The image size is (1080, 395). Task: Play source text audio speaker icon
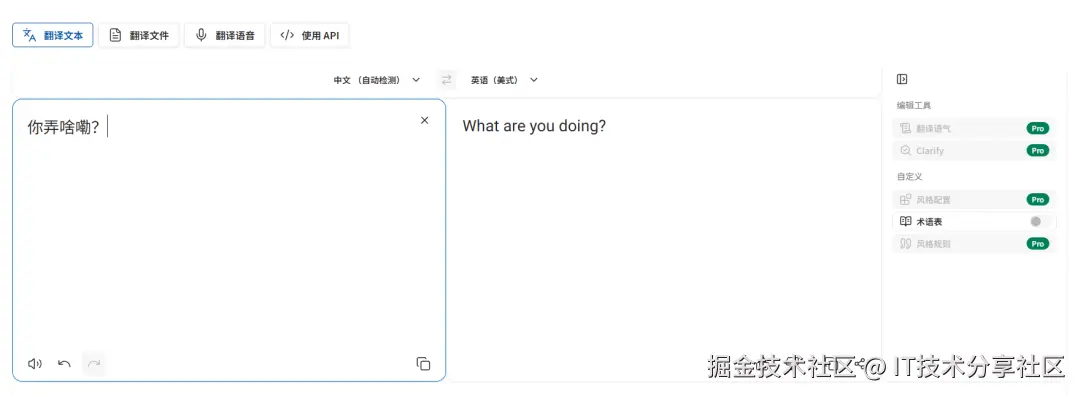pos(34,363)
